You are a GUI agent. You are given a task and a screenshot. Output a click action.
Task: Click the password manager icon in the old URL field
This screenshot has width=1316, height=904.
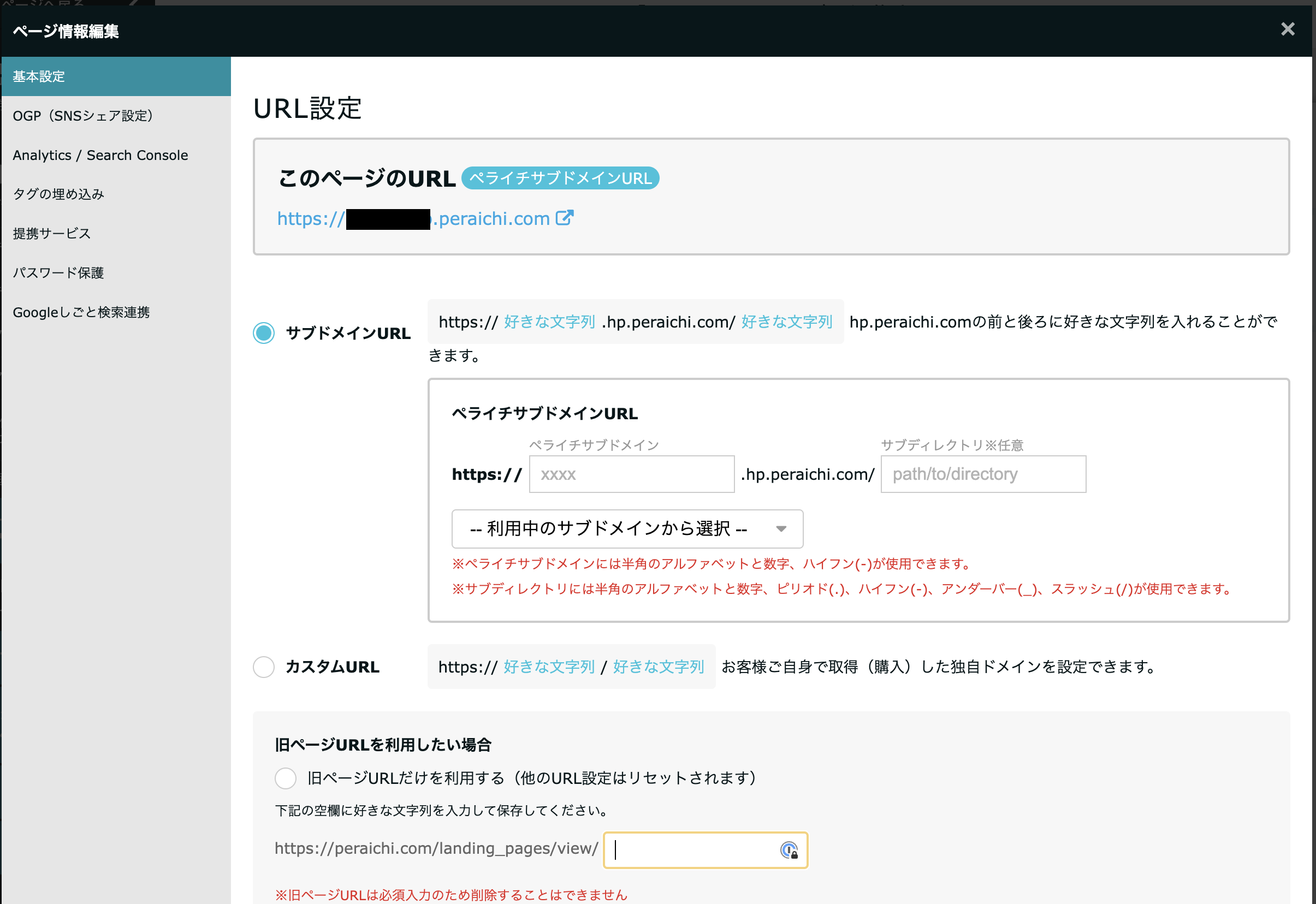coord(789,850)
